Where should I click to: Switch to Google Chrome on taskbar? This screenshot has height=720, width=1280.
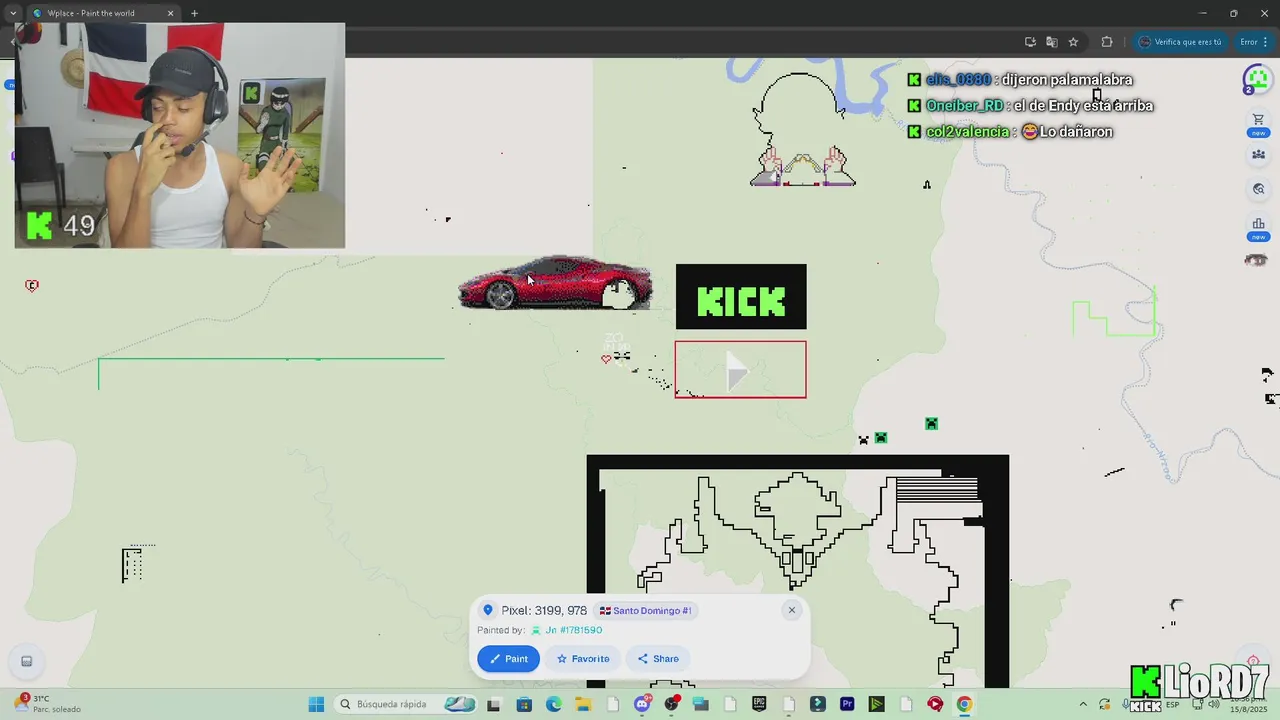pos(964,704)
